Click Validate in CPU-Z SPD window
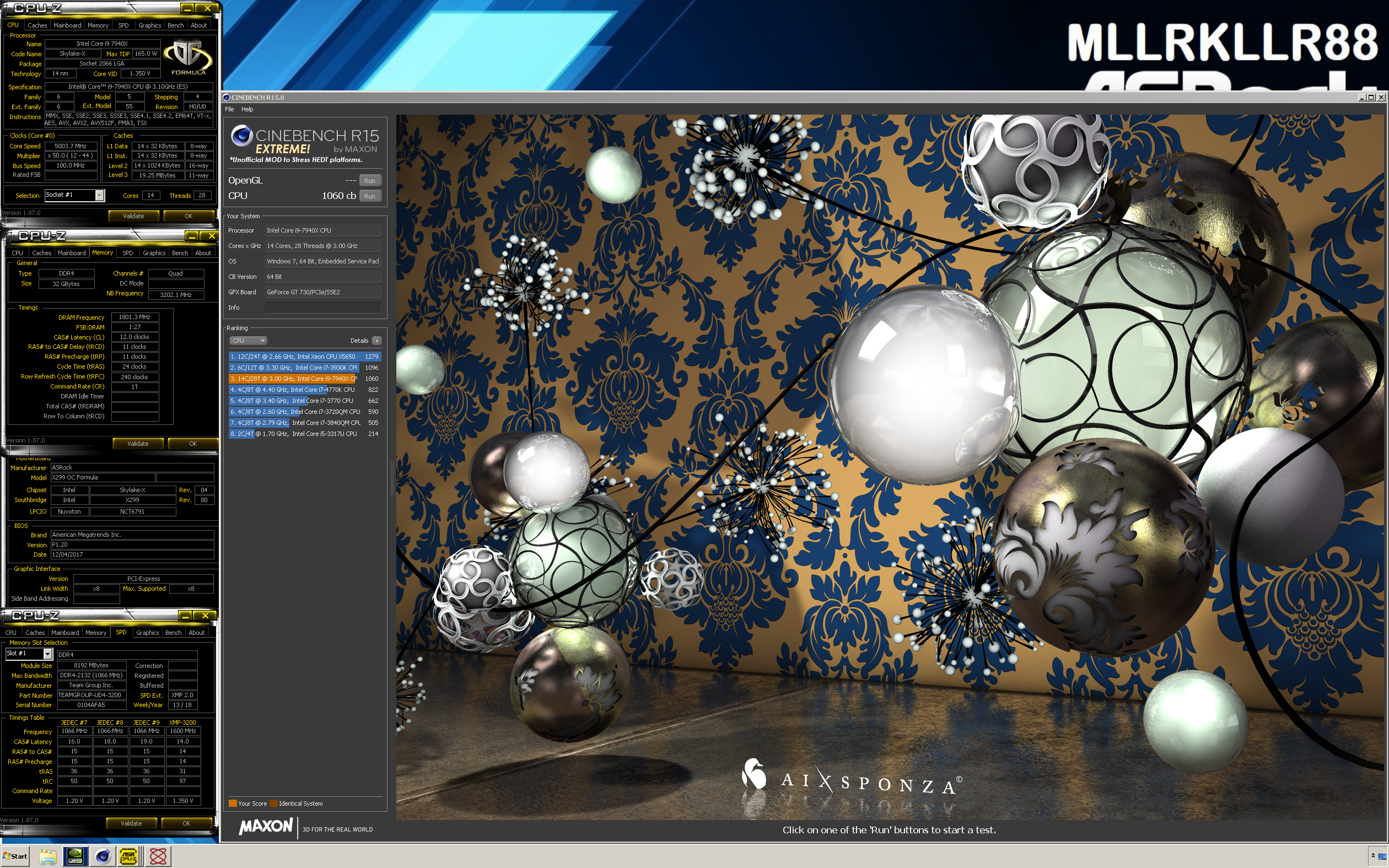This screenshot has width=1389, height=868. point(131,823)
